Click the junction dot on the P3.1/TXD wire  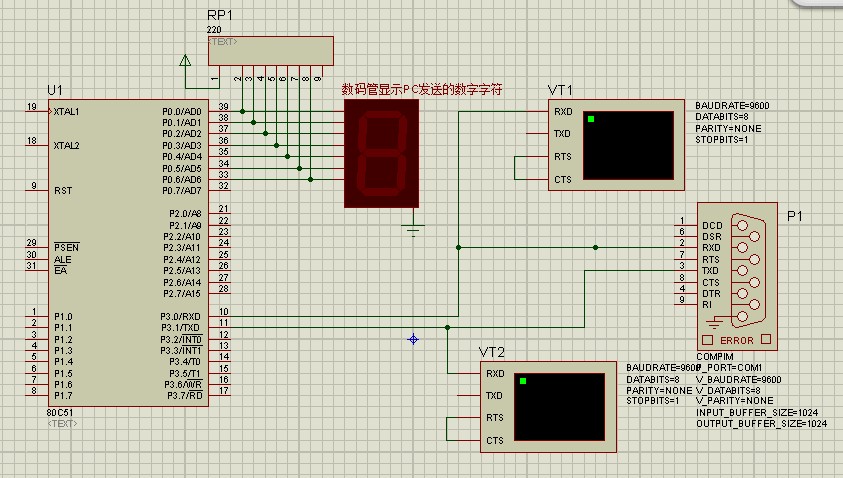coord(447,327)
